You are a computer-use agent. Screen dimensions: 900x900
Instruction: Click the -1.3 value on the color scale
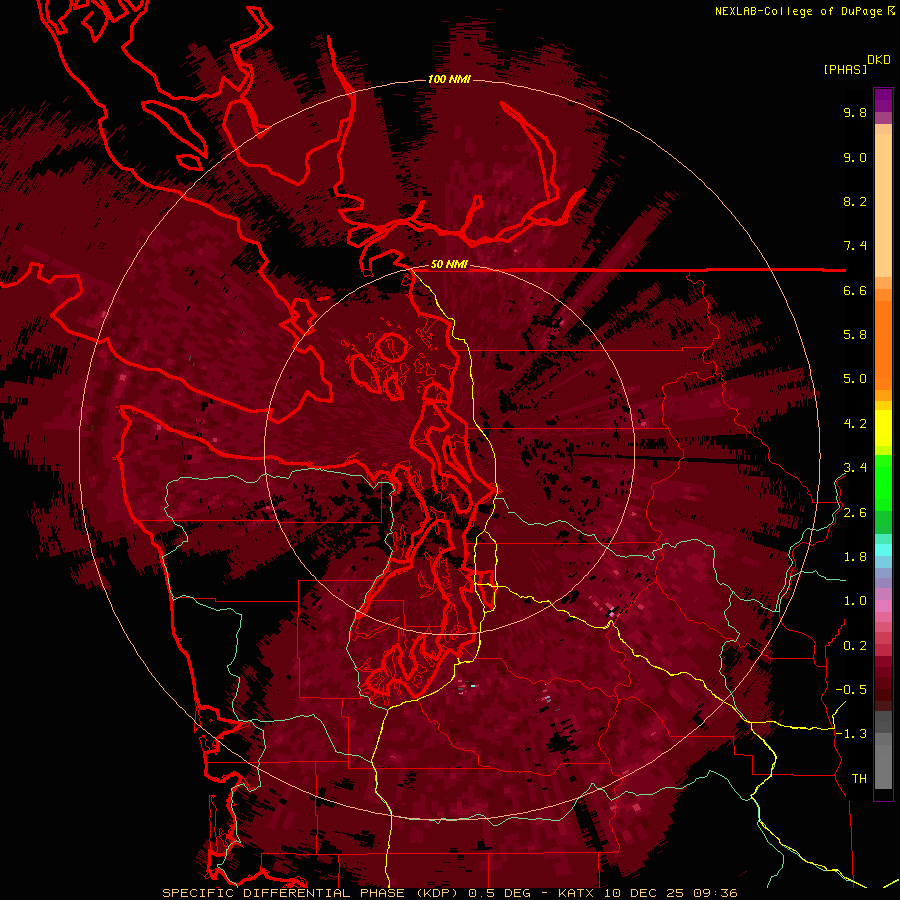coord(851,734)
